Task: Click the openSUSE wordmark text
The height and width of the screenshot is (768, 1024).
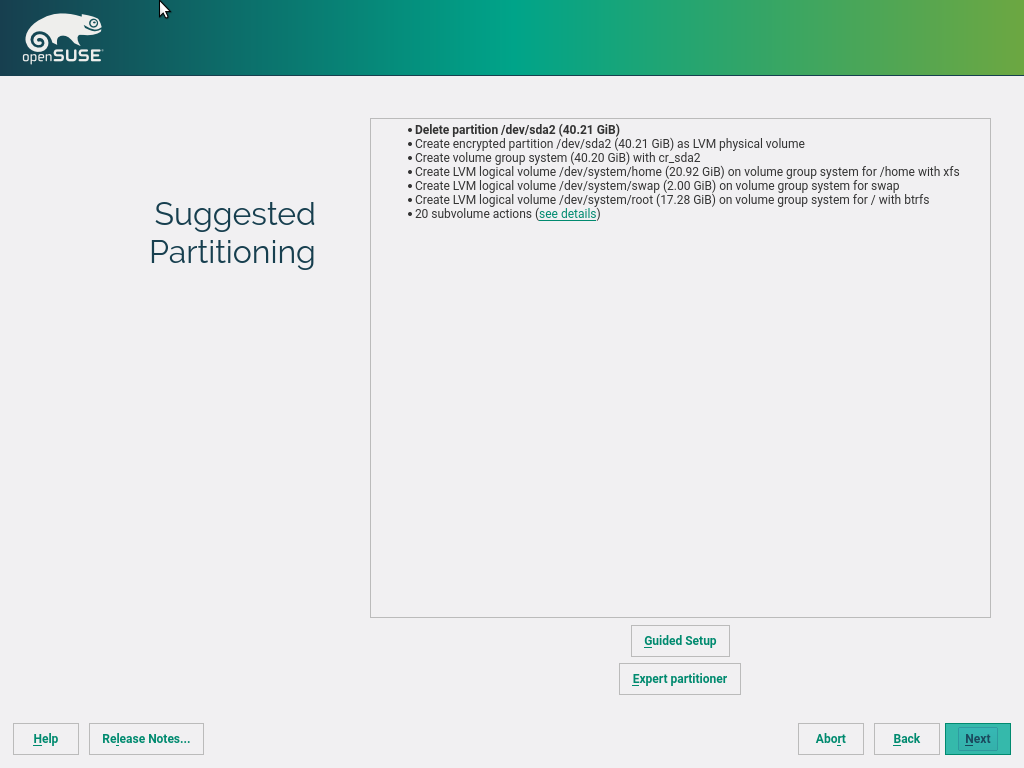Action: pos(62,57)
